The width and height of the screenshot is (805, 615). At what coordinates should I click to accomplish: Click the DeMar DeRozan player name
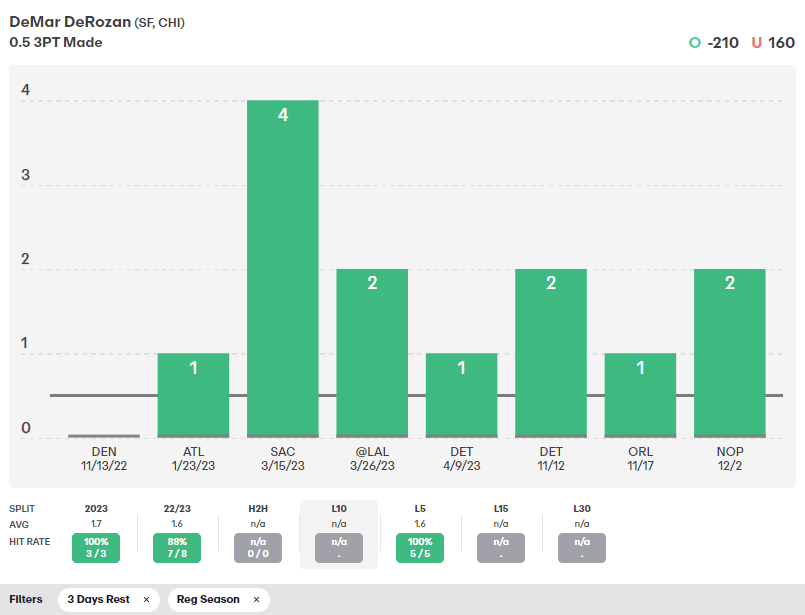tap(70, 22)
